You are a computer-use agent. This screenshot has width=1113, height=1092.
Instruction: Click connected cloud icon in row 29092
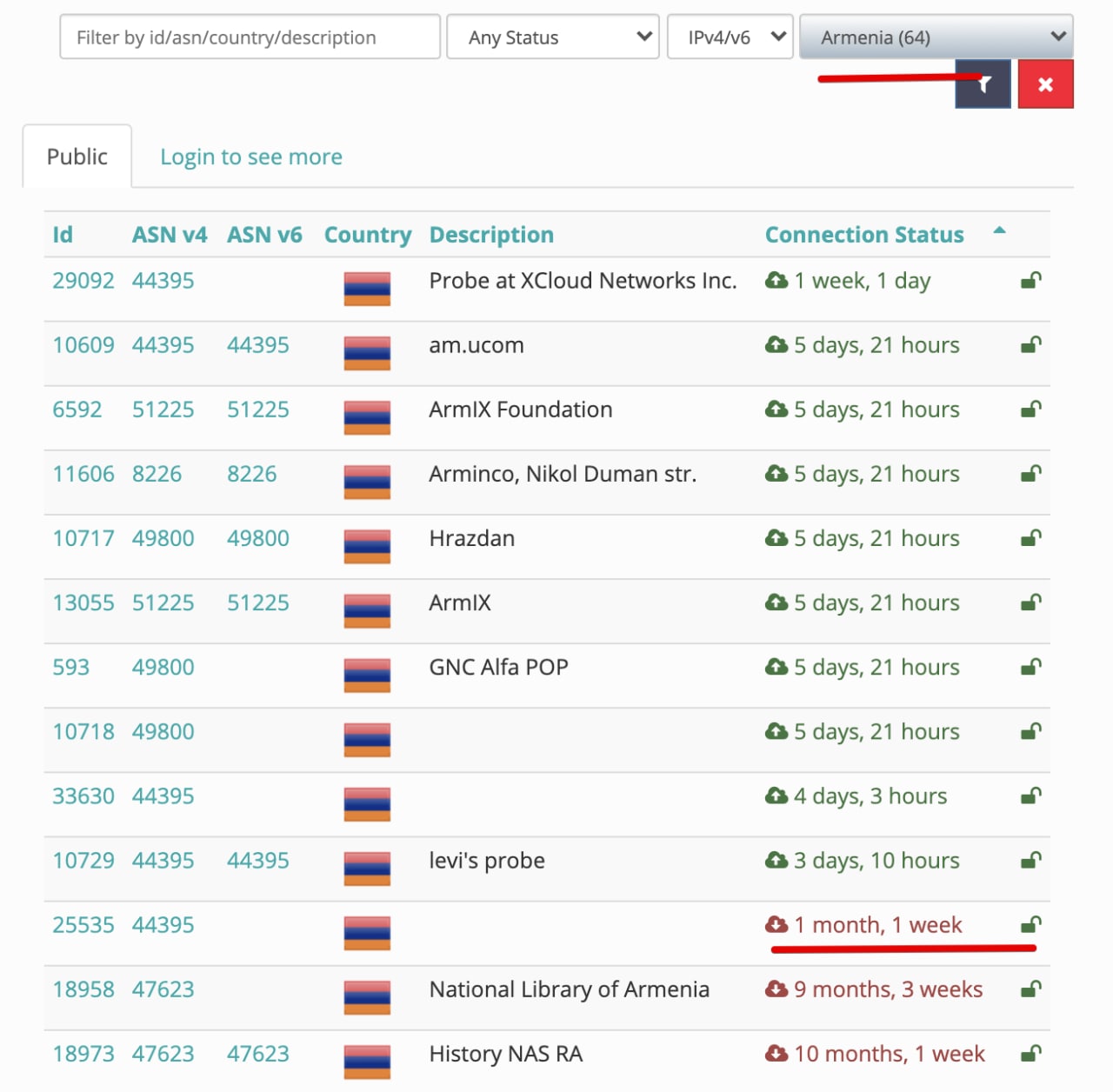776,280
